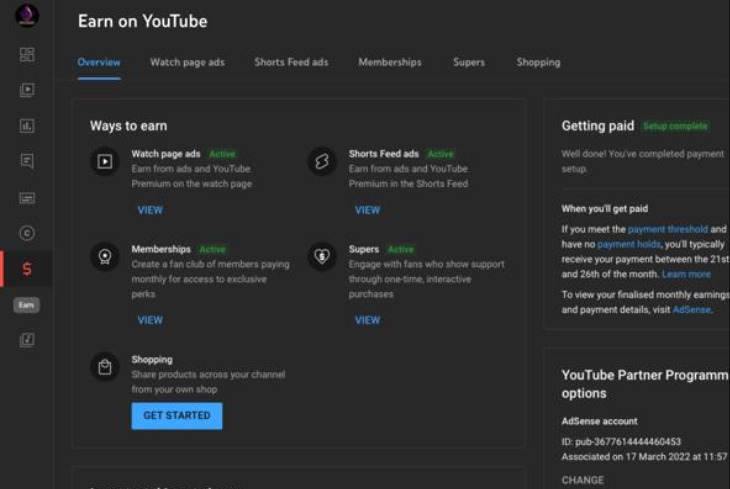Click Active badge beside Watch page ads

point(222,154)
